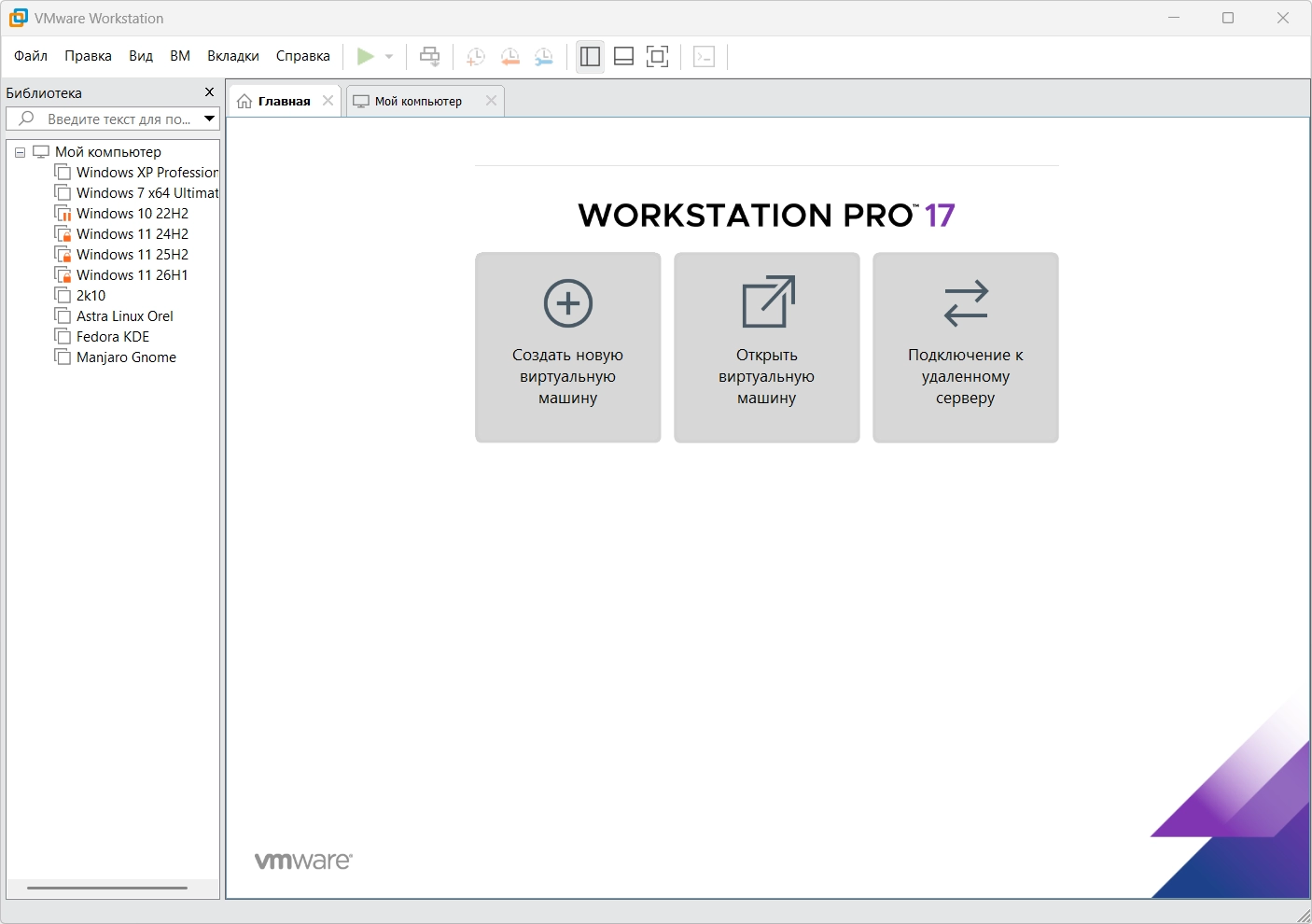This screenshot has height=924, width=1312.
Task: Select the Fedora KDE virtual machine
Action: (x=112, y=337)
